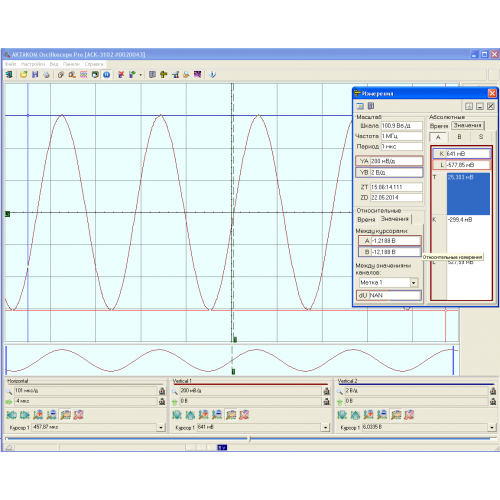
Task: Click the red crossed-out cursor icon in Horizontal panel
Action: (x=78, y=415)
